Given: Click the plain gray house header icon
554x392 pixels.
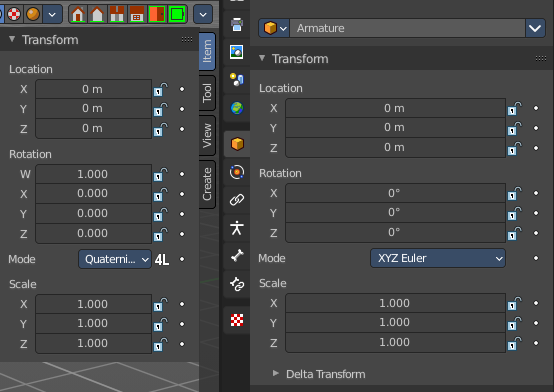Looking at the screenshot, I should [x=97, y=14].
